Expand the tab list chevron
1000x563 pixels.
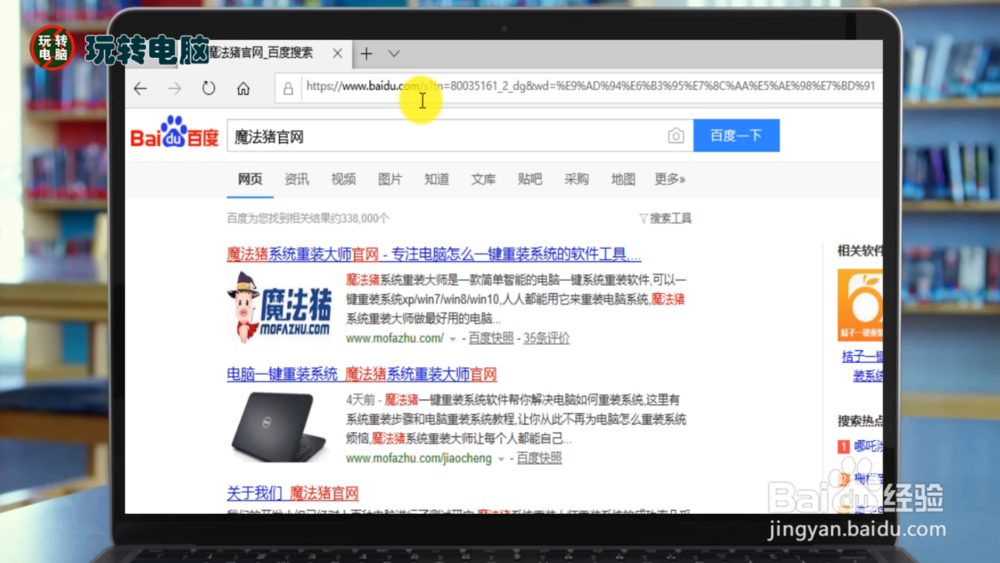(x=394, y=54)
